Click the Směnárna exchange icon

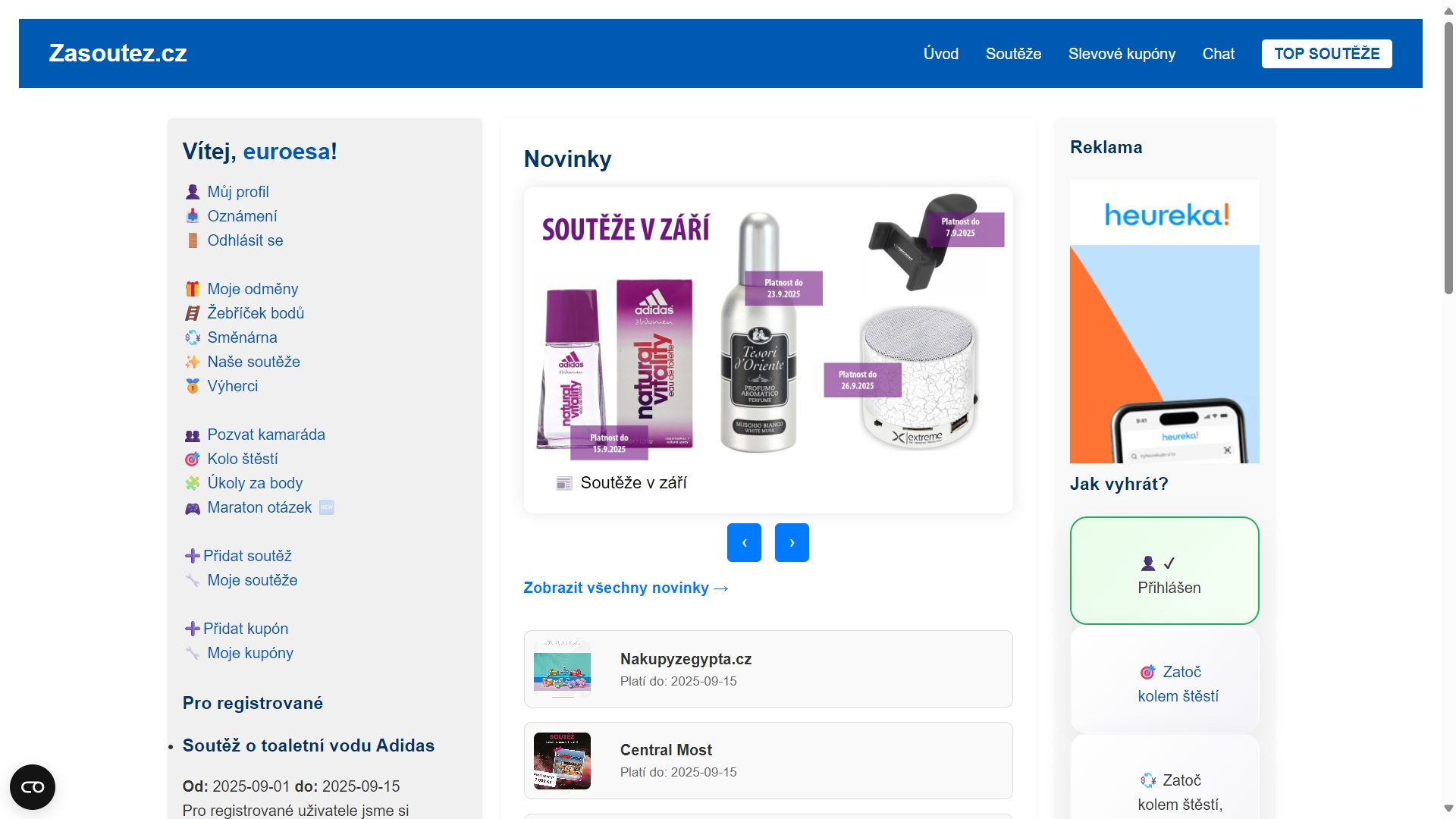193,338
